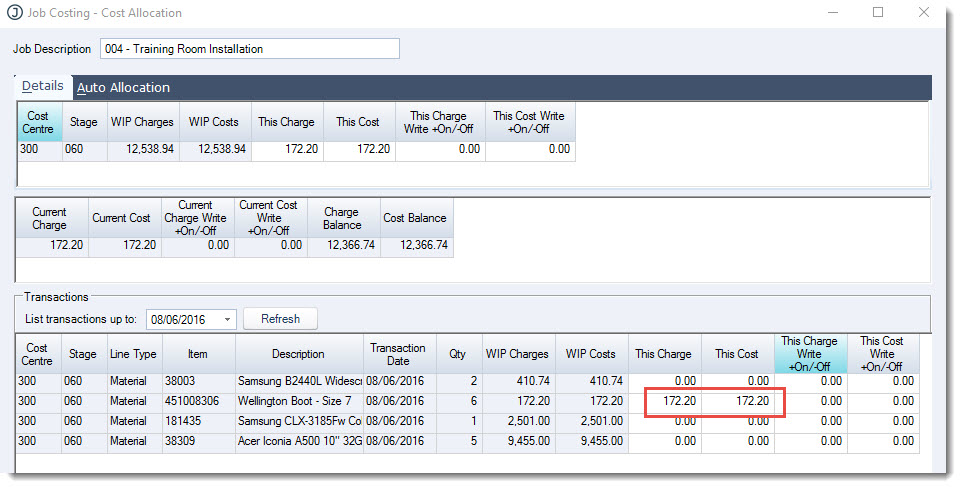Click WIP Charges 2,501.00 cell
961x488 pixels.
point(518,421)
